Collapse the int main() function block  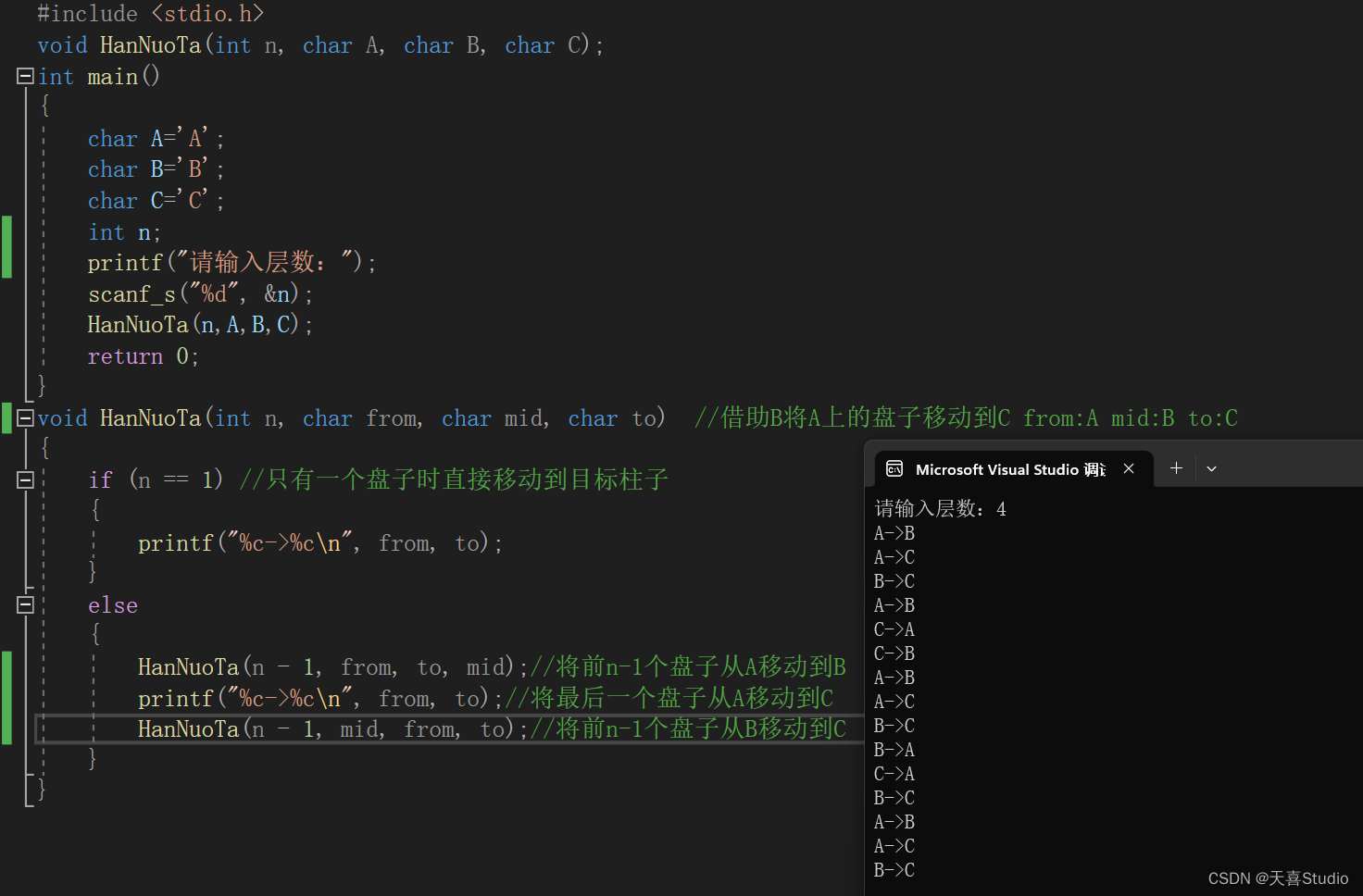26,76
